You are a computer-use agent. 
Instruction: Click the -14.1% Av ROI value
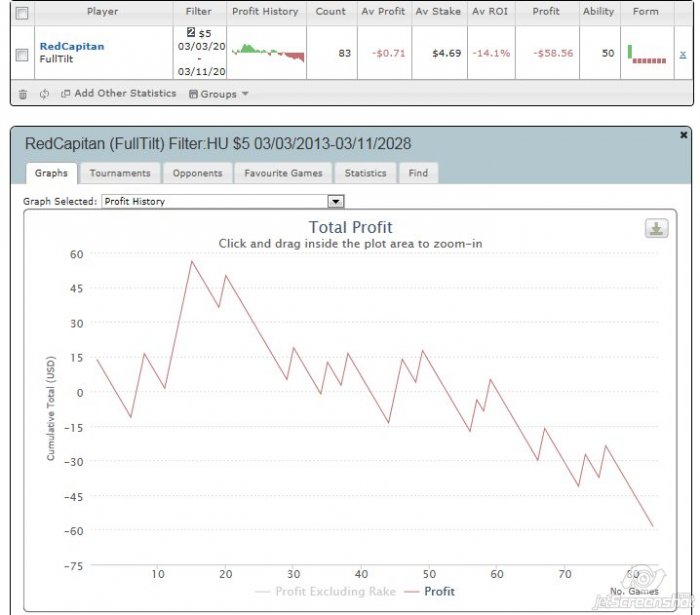tap(491, 53)
